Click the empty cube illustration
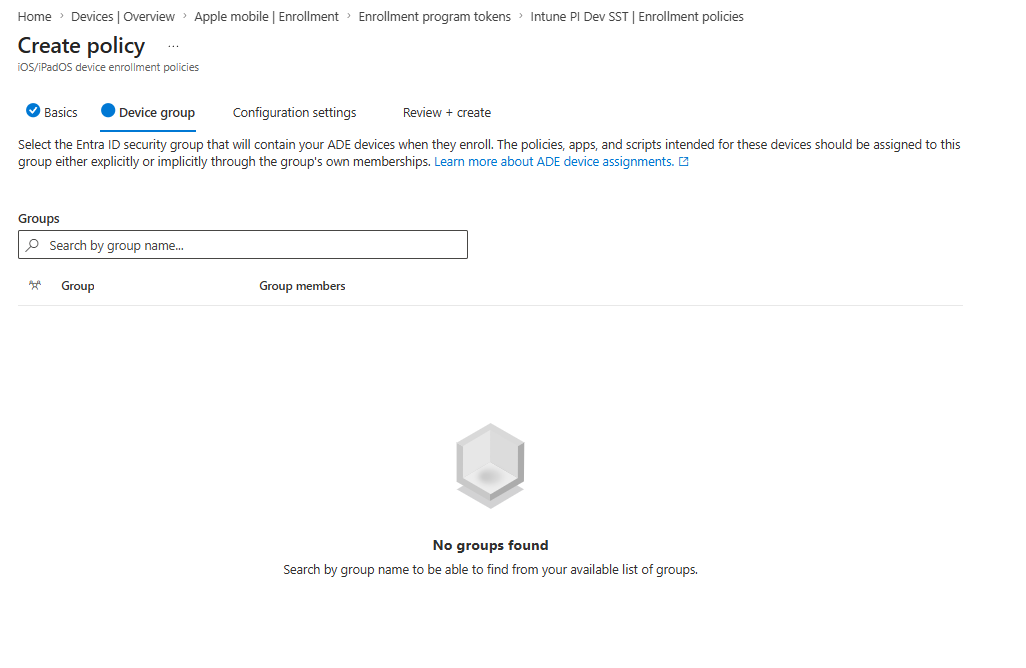This screenshot has height=668, width=1026. pos(490,466)
